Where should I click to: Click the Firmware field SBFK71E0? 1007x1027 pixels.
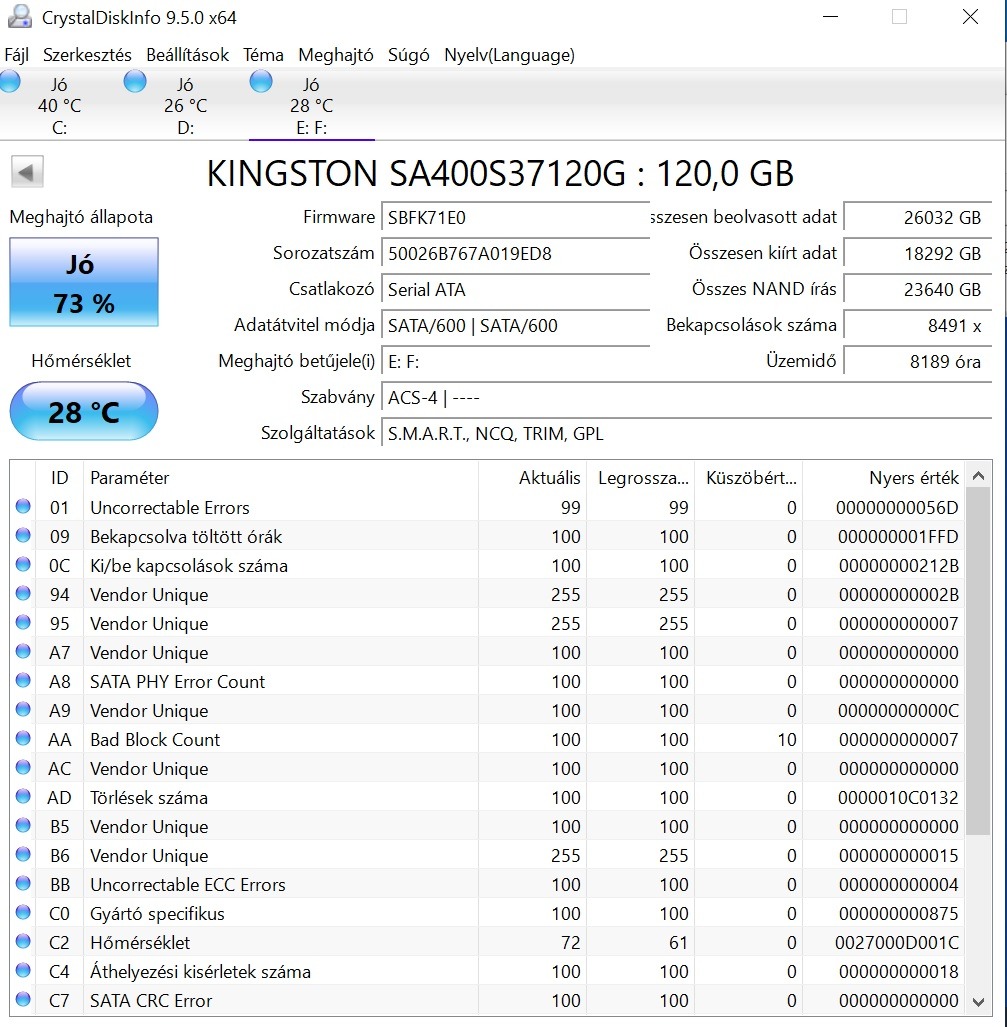click(x=516, y=217)
